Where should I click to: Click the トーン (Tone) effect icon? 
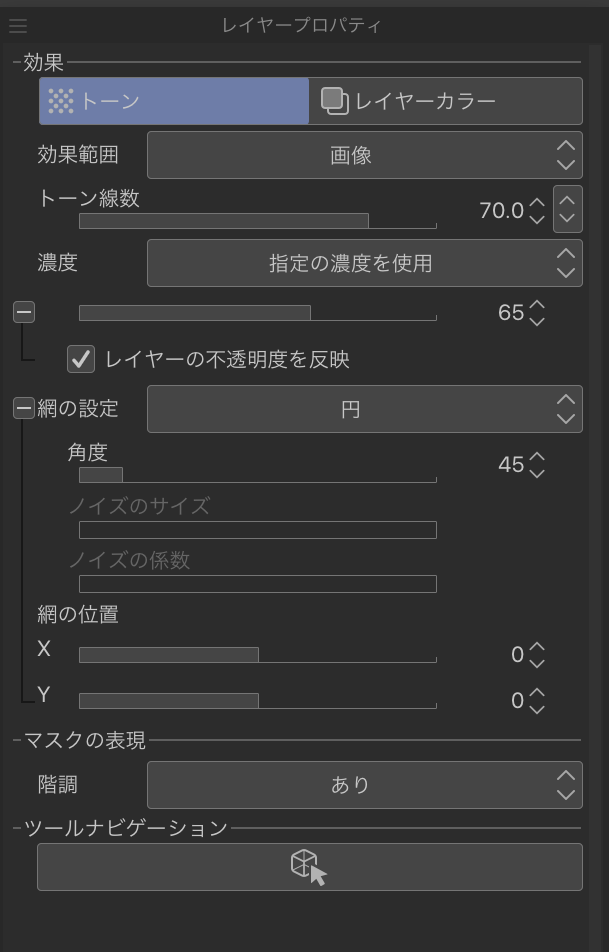(62, 101)
